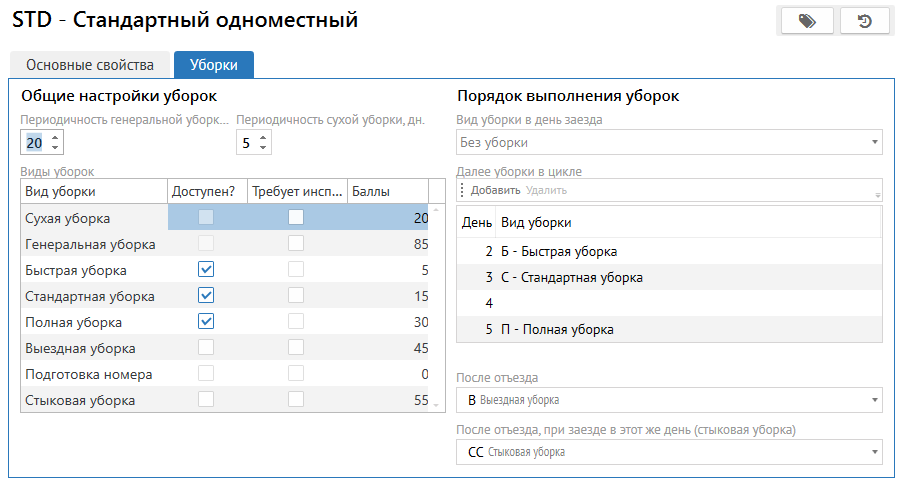Click the Добавить button
The image size is (905, 484).
tap(495, 190)
